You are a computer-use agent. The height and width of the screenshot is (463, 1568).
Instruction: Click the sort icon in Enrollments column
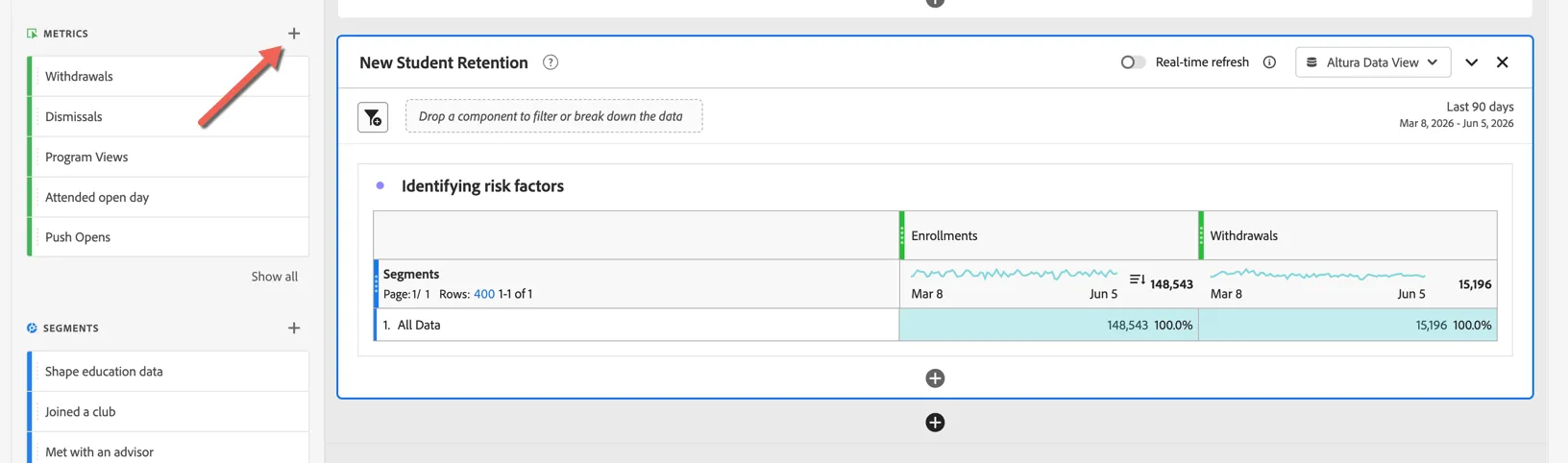click(x=1137, y=280)
